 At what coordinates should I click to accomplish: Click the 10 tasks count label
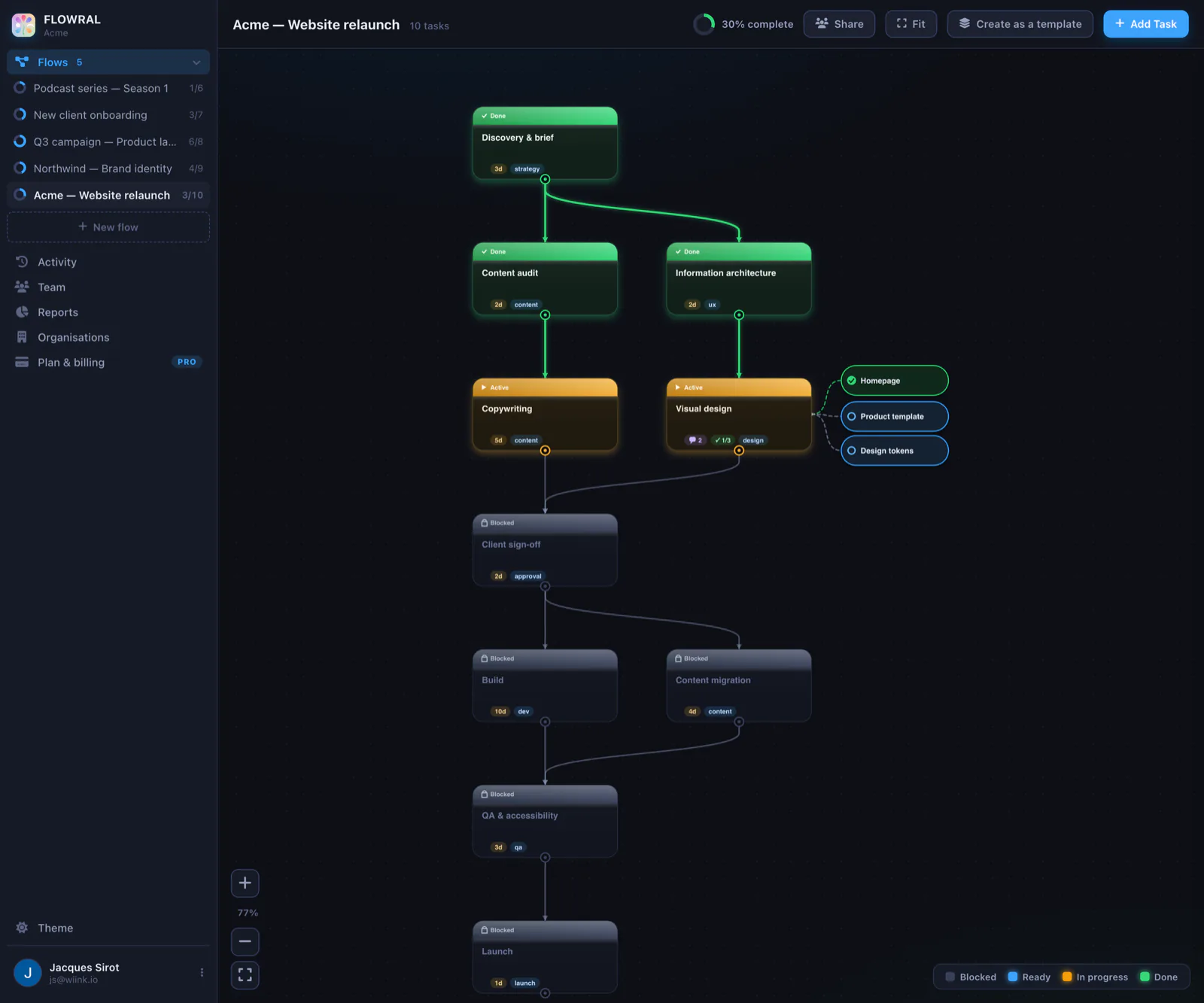click(429, 26)
